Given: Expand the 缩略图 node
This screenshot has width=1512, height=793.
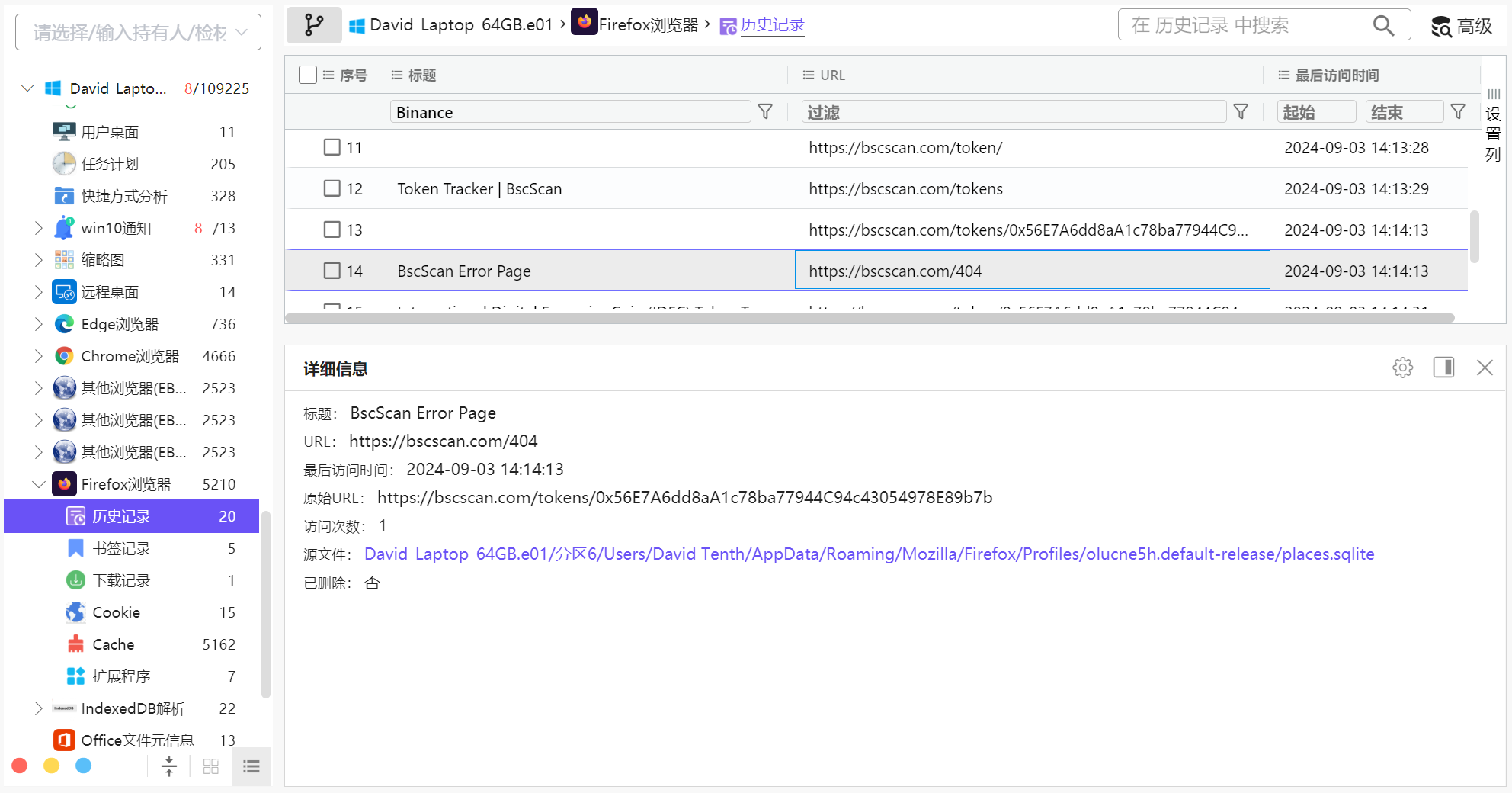Looking at the screenshot, I should tap(38, 260).
